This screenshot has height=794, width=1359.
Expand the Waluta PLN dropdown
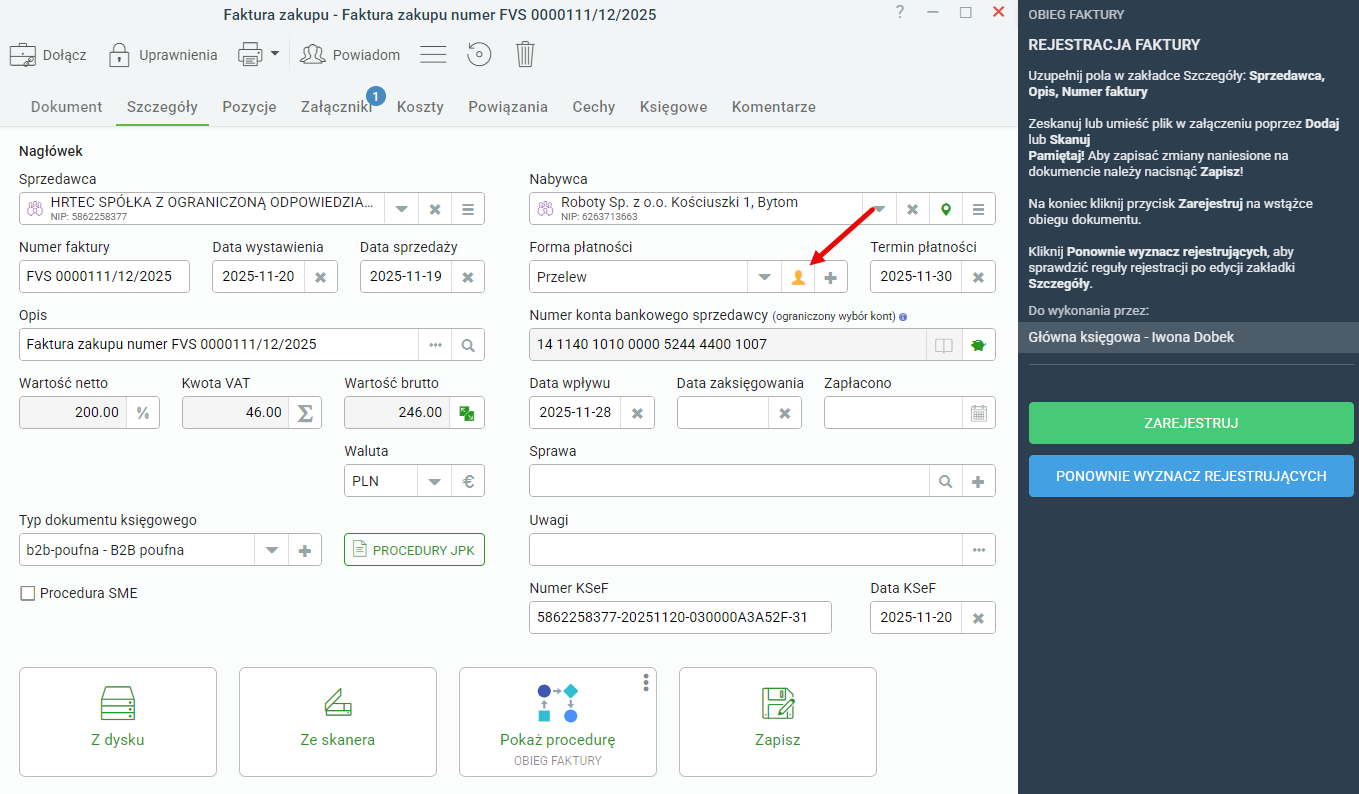(x=434, y=481)
